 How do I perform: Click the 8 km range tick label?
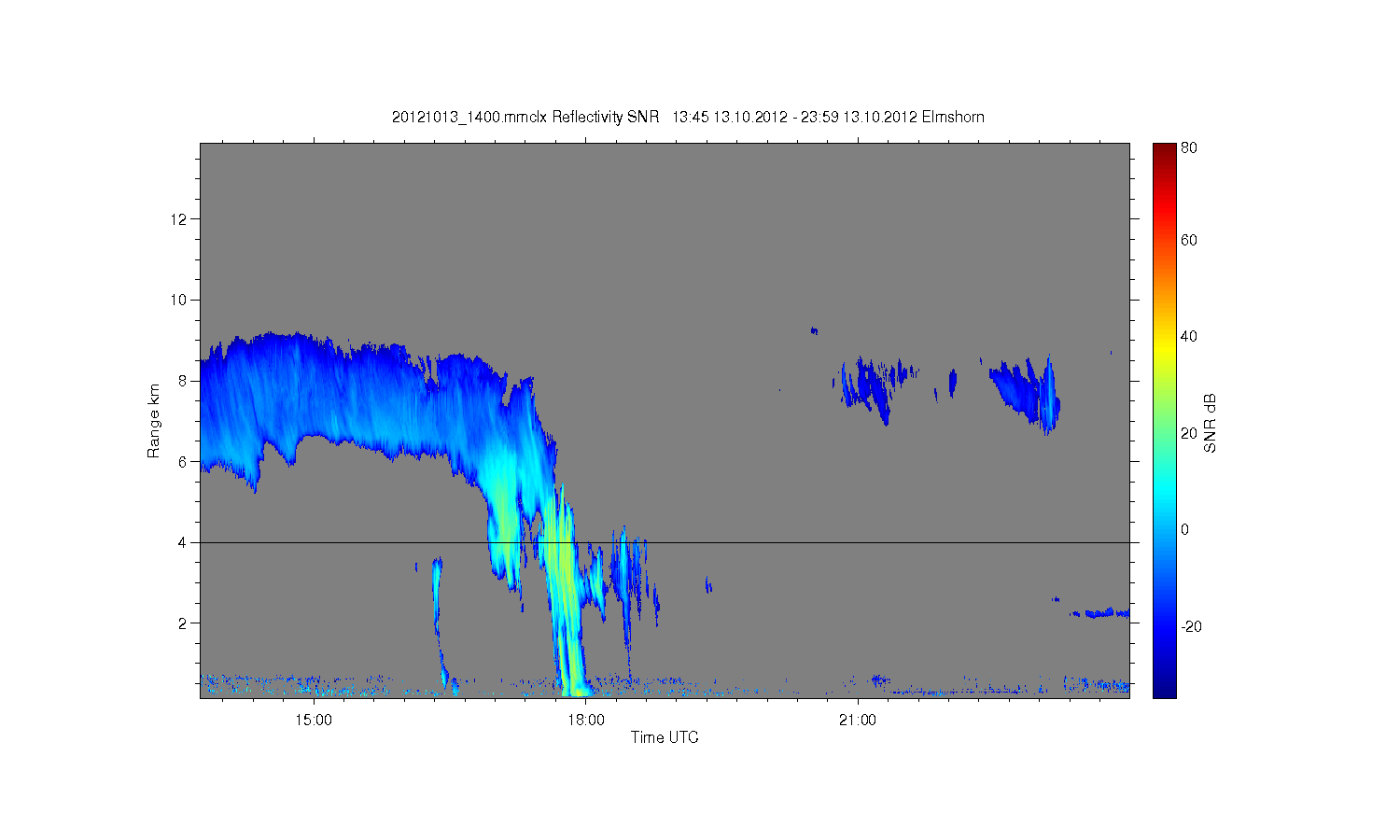pos(183,381)
